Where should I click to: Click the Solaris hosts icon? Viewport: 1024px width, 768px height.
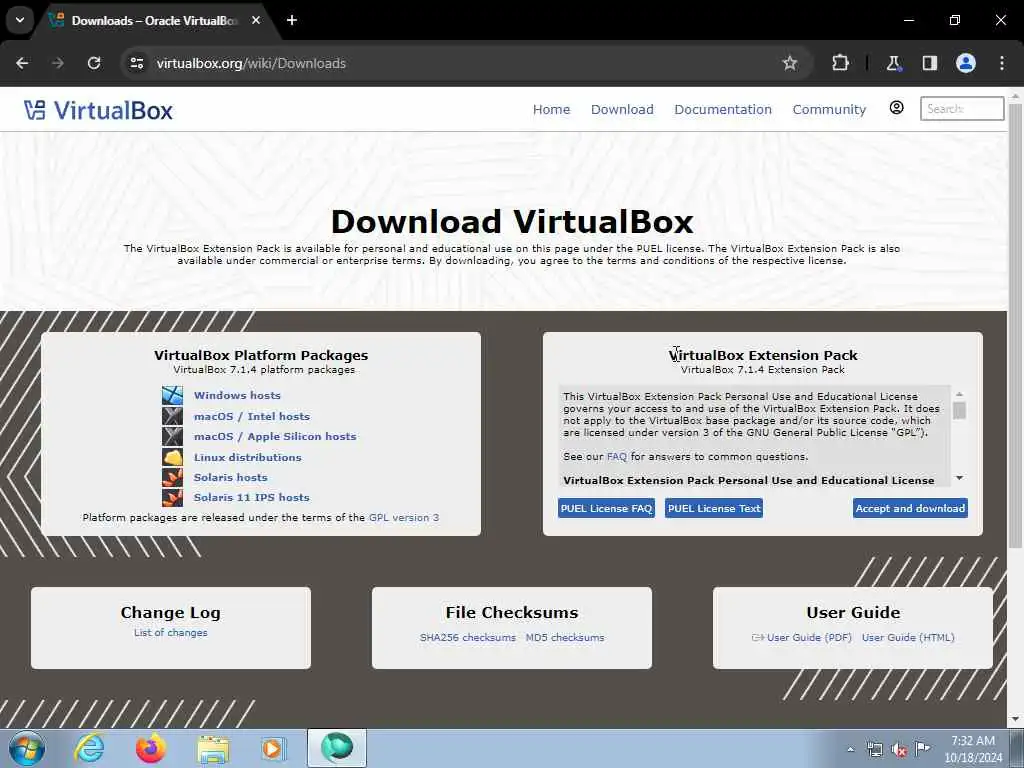(172, 477)
